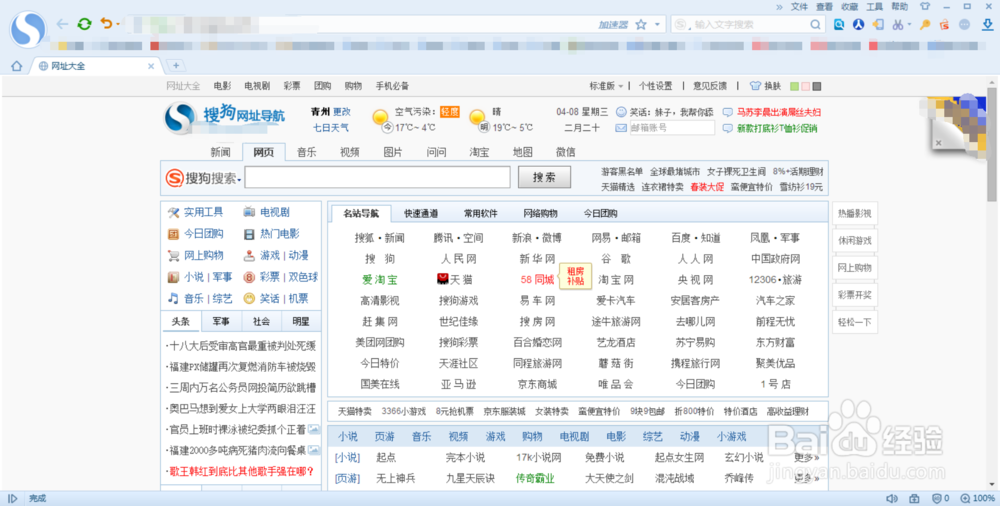Bookmark page with the star icon
Screen dimensions: 1000x506
point(641,25)
